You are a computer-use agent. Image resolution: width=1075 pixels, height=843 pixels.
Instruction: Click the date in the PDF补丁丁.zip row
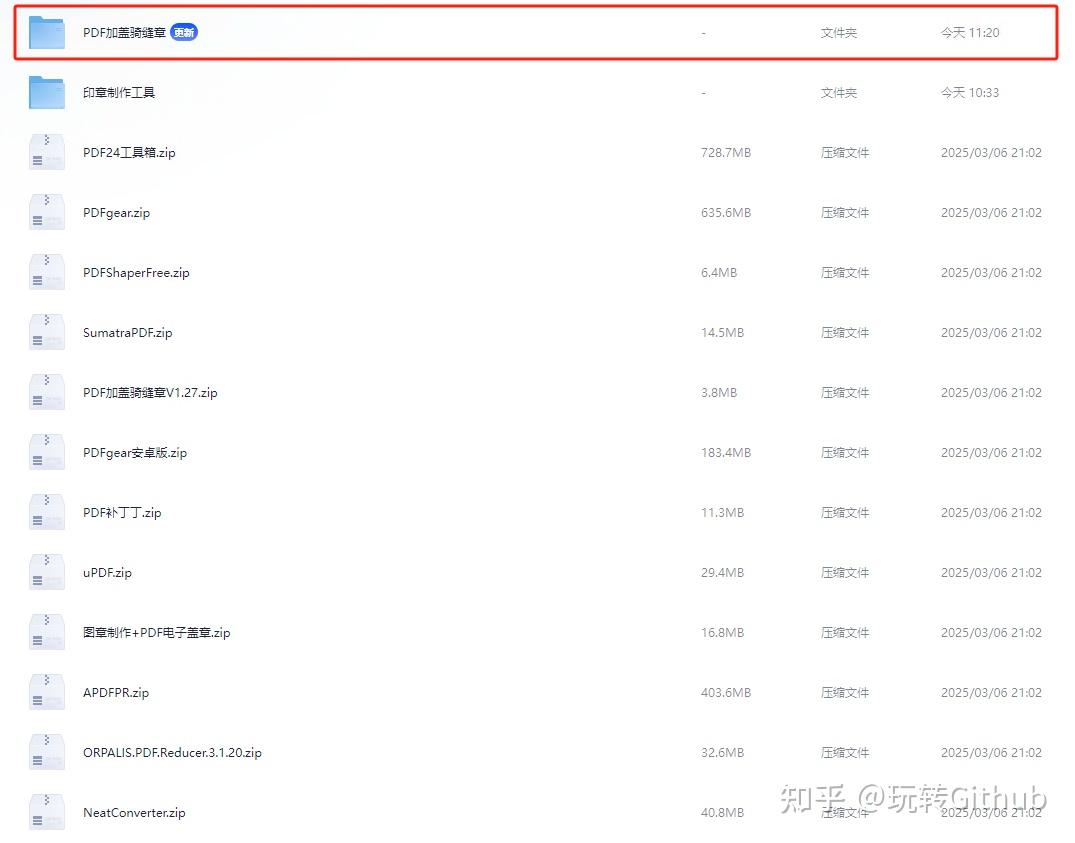coord(991,512)
